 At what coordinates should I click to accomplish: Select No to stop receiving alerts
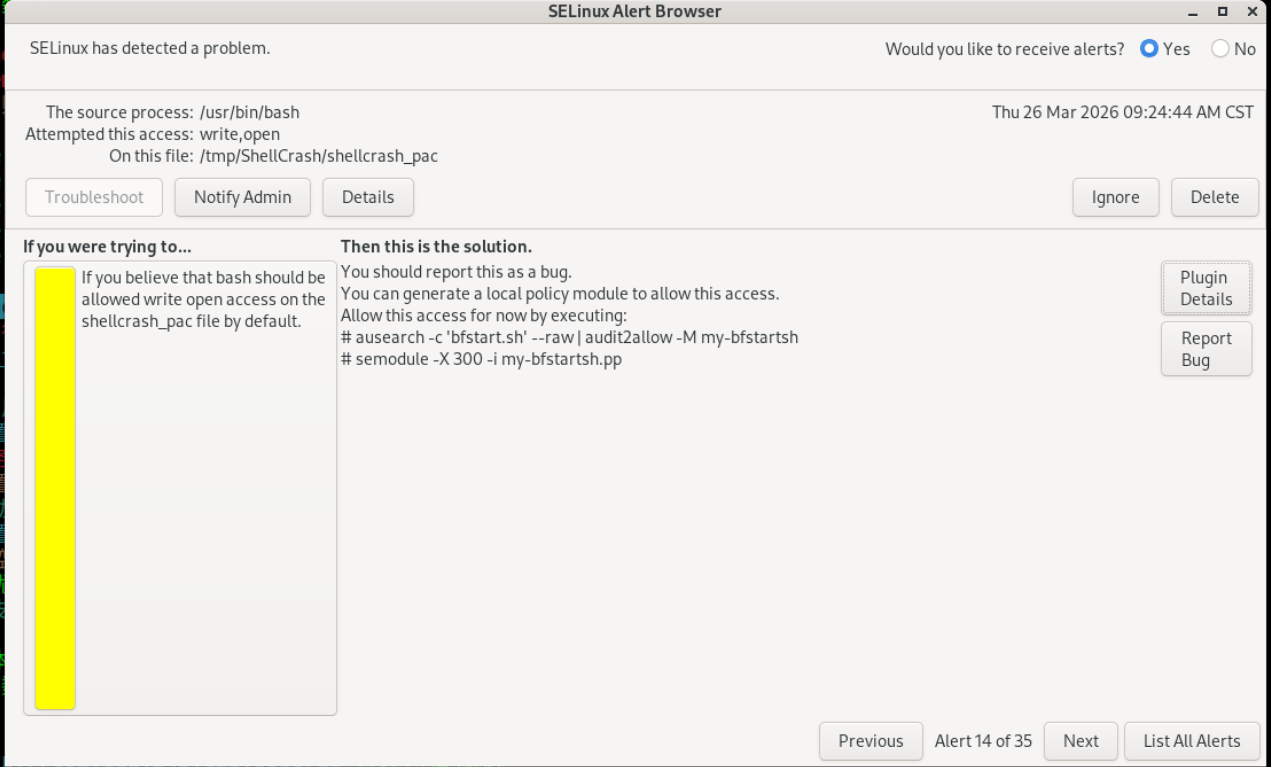1220,49
